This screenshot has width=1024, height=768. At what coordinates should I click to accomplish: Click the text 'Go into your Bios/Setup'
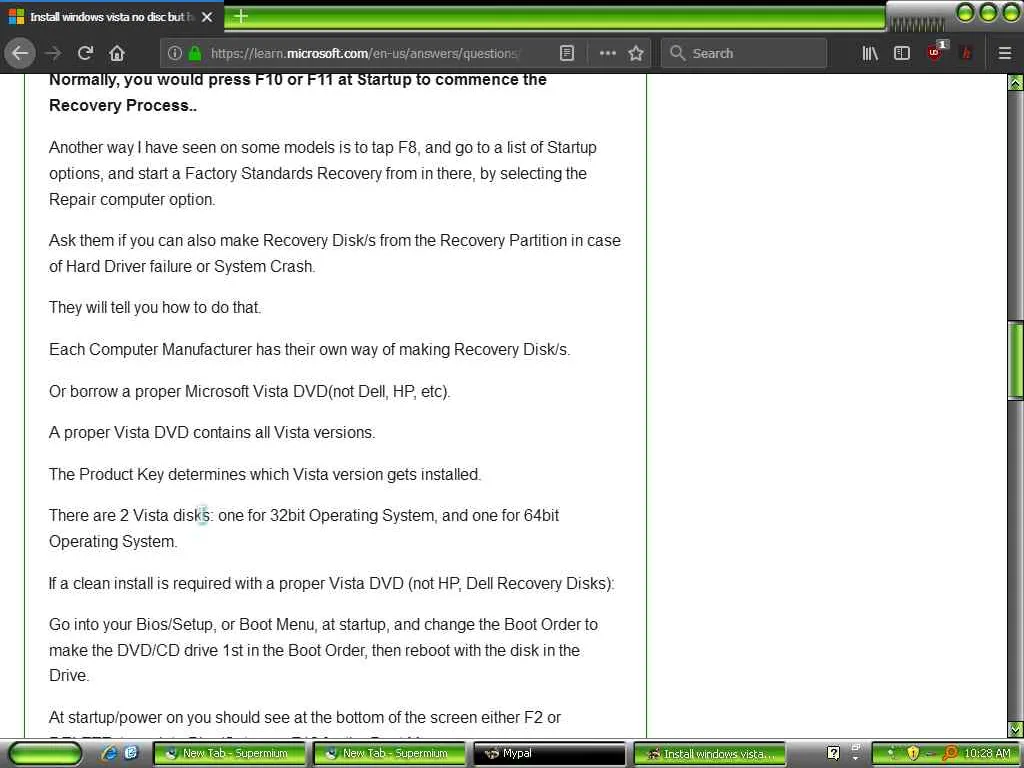pos(131,624)
